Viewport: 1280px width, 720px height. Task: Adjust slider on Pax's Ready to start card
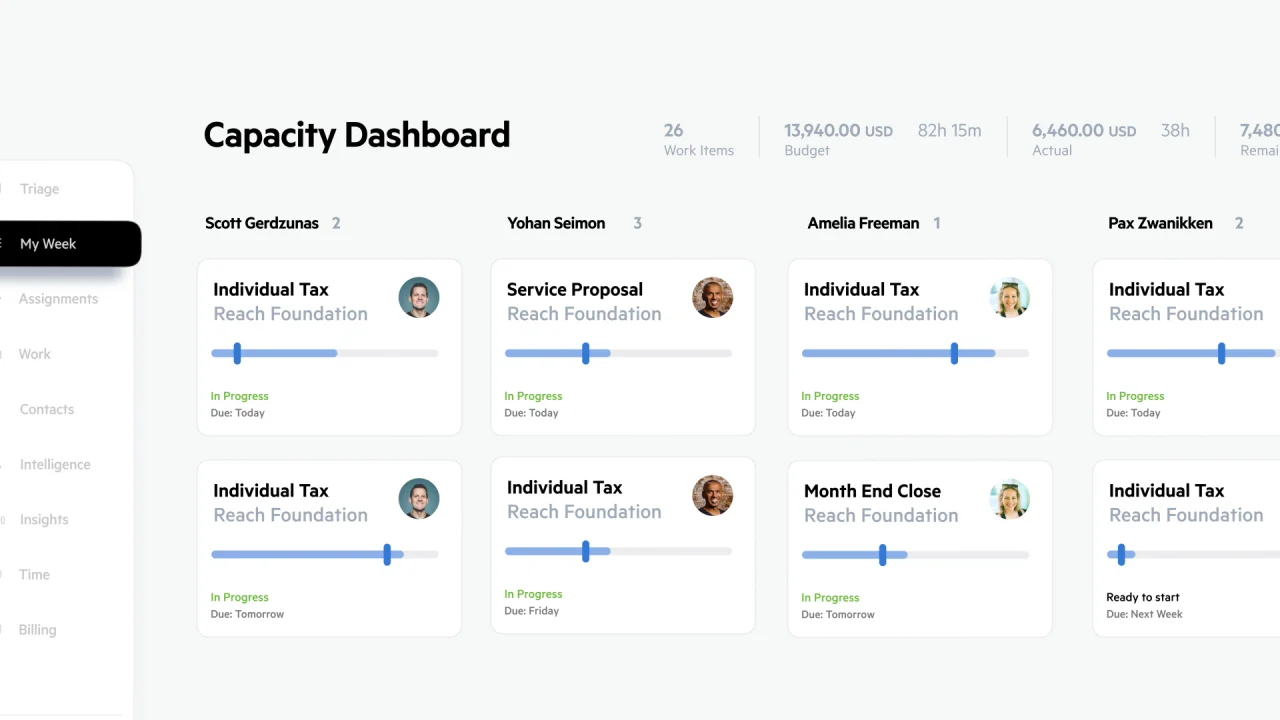click(x=1121, y=554)
